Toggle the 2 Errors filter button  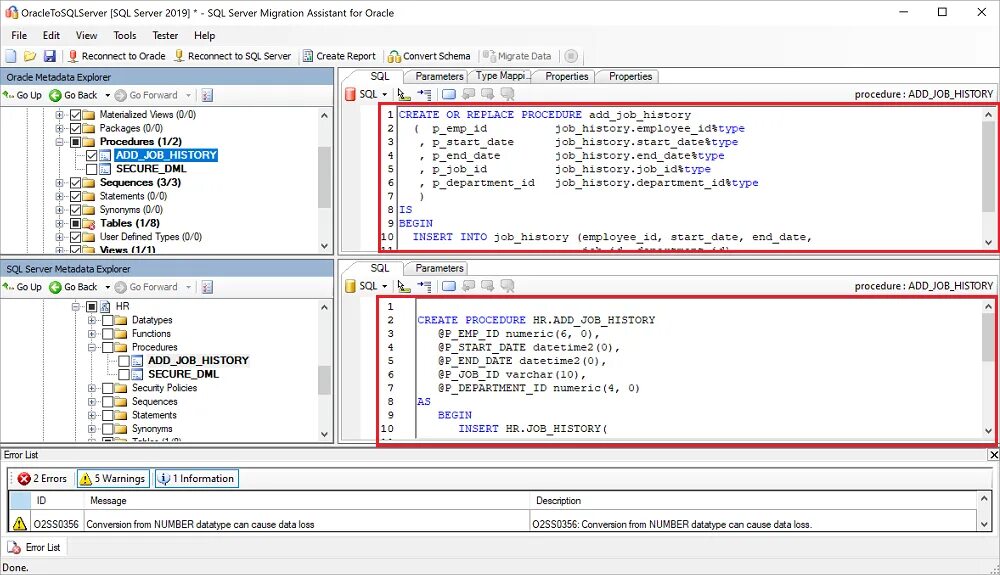click(x=43, y=479)
